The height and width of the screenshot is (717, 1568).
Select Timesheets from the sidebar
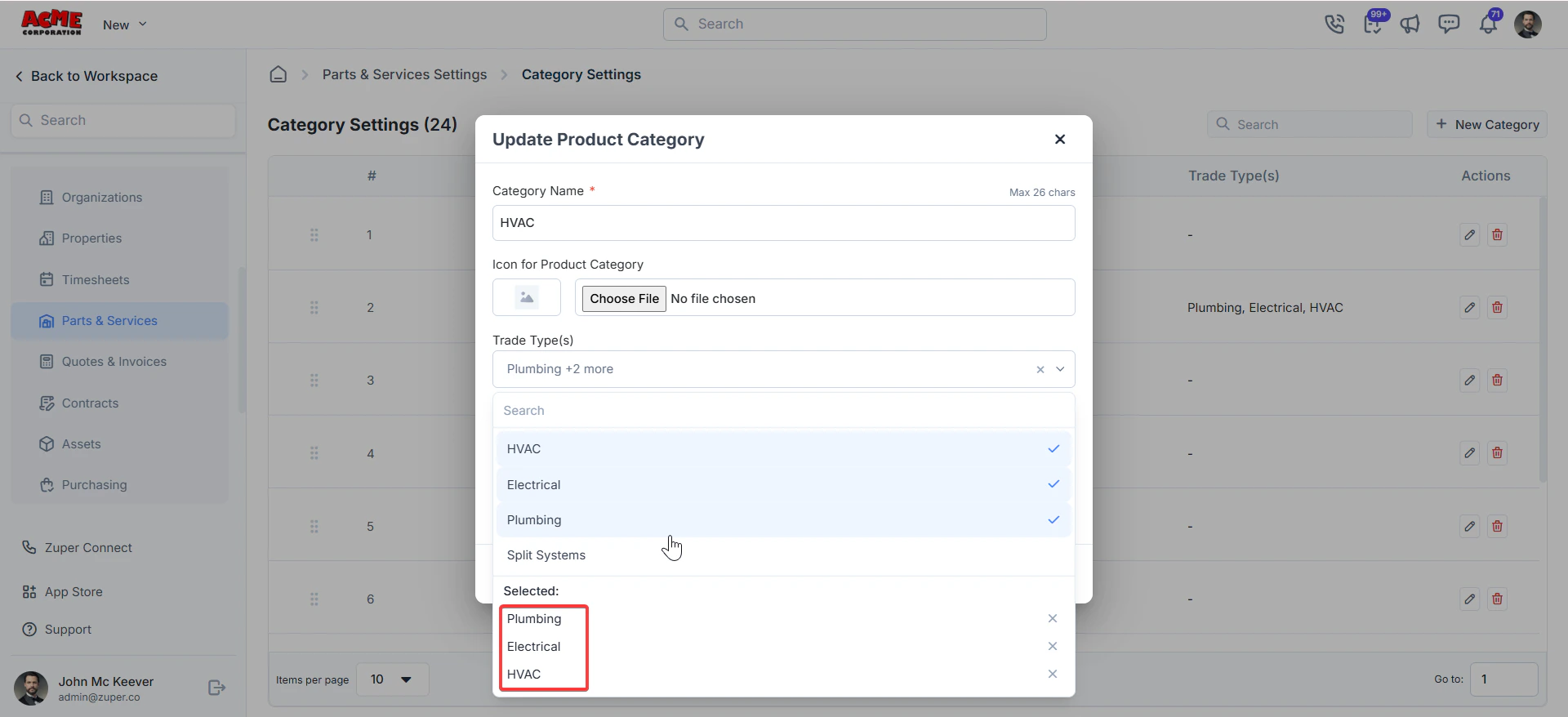96,279
